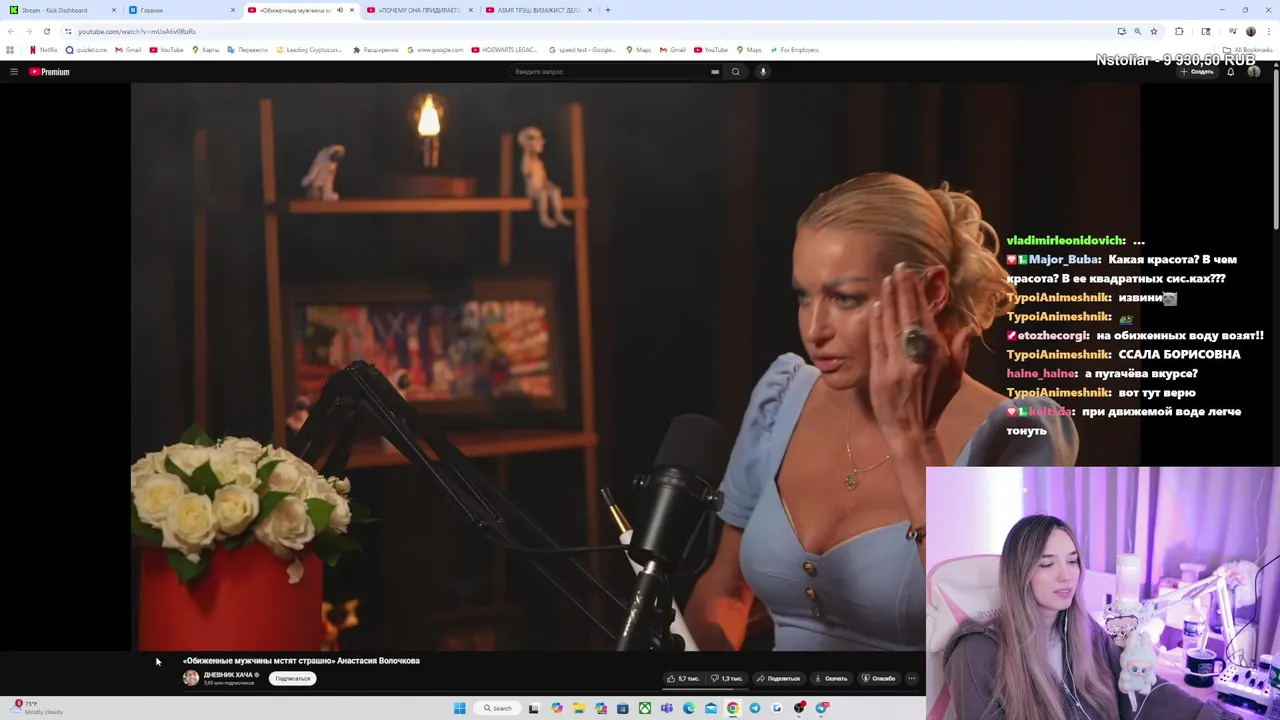Click the Создать (Create) button
Image resolution: width=1280 pixels, height=720 pixels.
tap(1198, 72)
